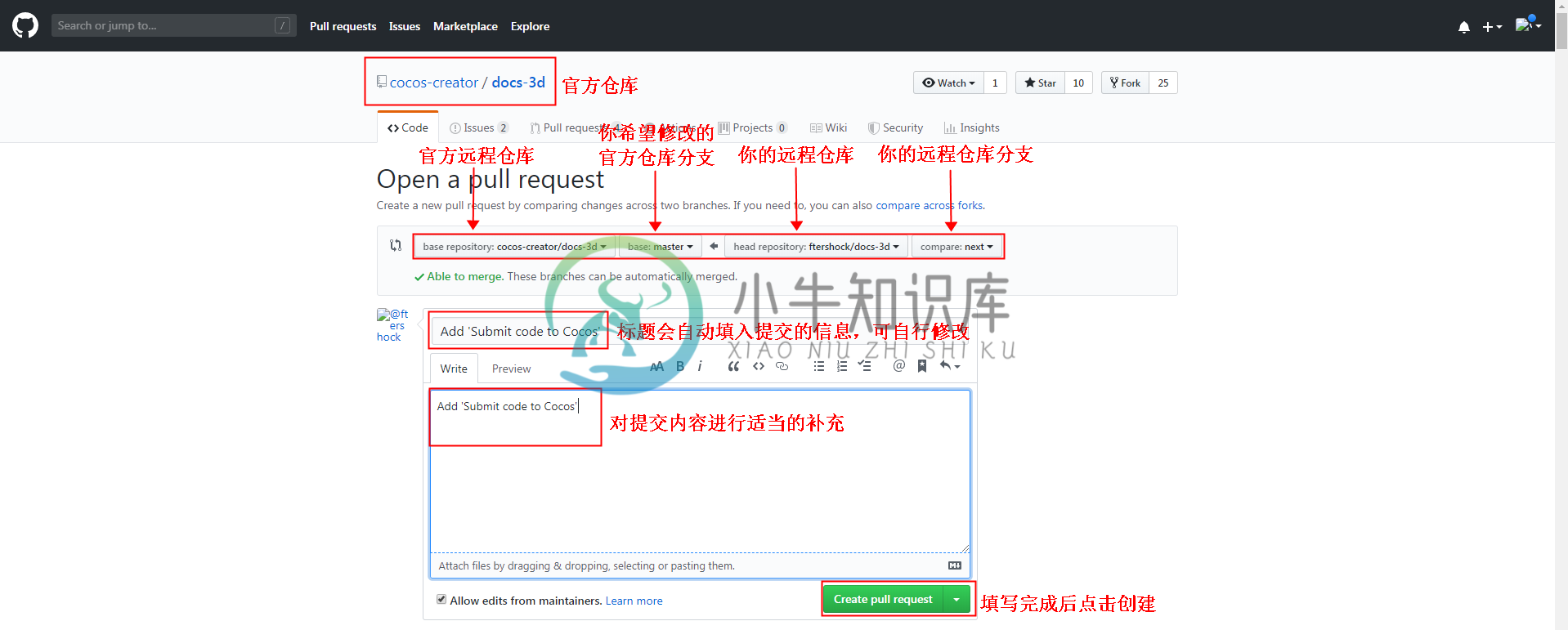The width and height of the screenshot is (1568, 630).
Task: Open Explore in the top navigation
Action: 530,26
